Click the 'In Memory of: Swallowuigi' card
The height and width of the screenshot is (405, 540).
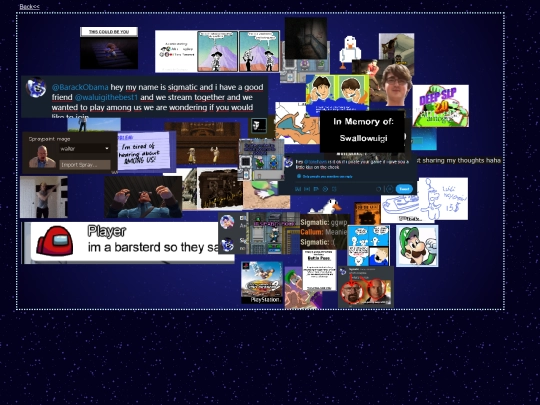point(363,131)
